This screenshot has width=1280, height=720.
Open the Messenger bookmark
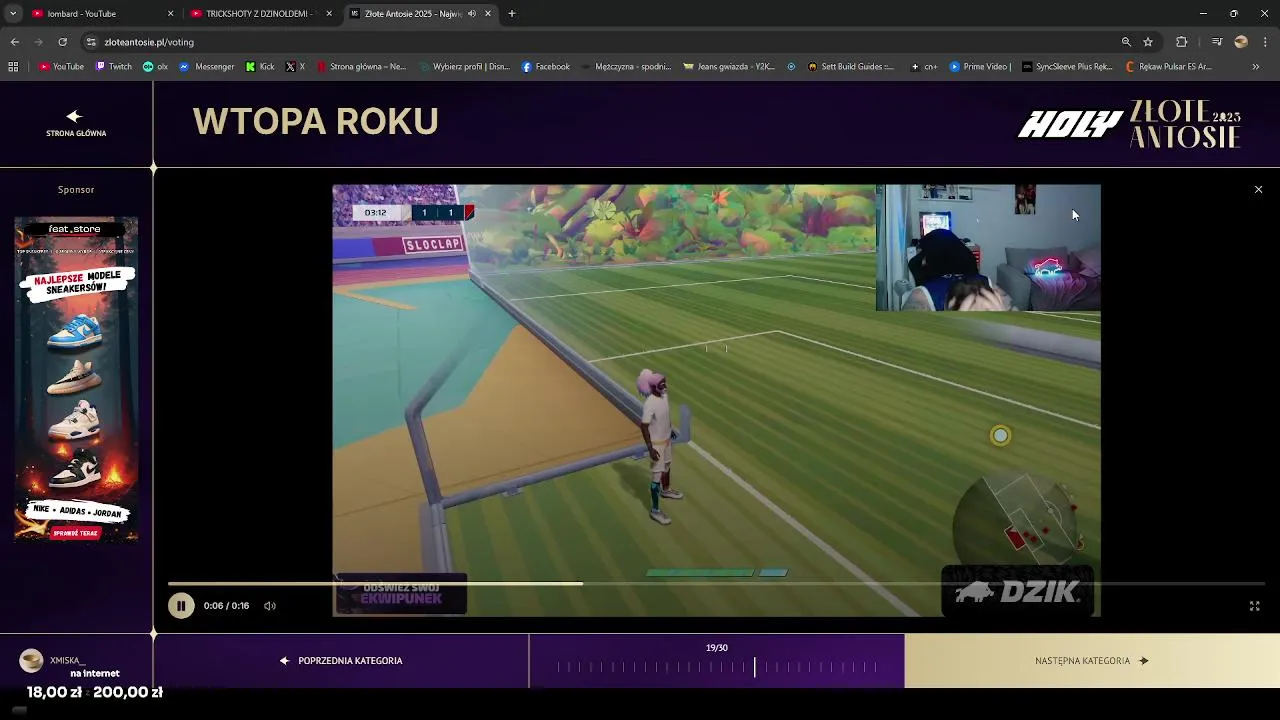(207, 67)
